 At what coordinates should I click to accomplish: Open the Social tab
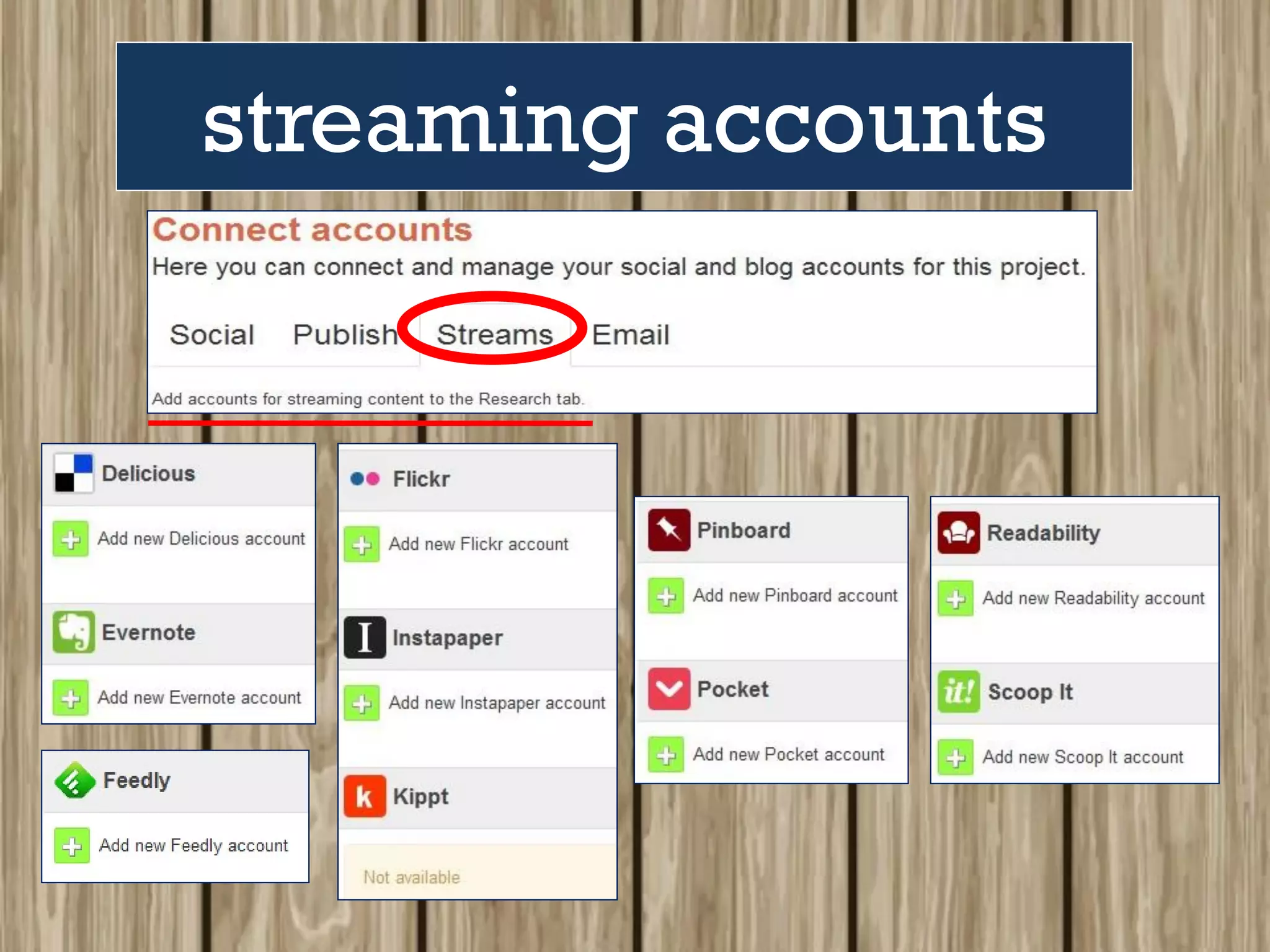pyautogui.click(x=212, y=335)
